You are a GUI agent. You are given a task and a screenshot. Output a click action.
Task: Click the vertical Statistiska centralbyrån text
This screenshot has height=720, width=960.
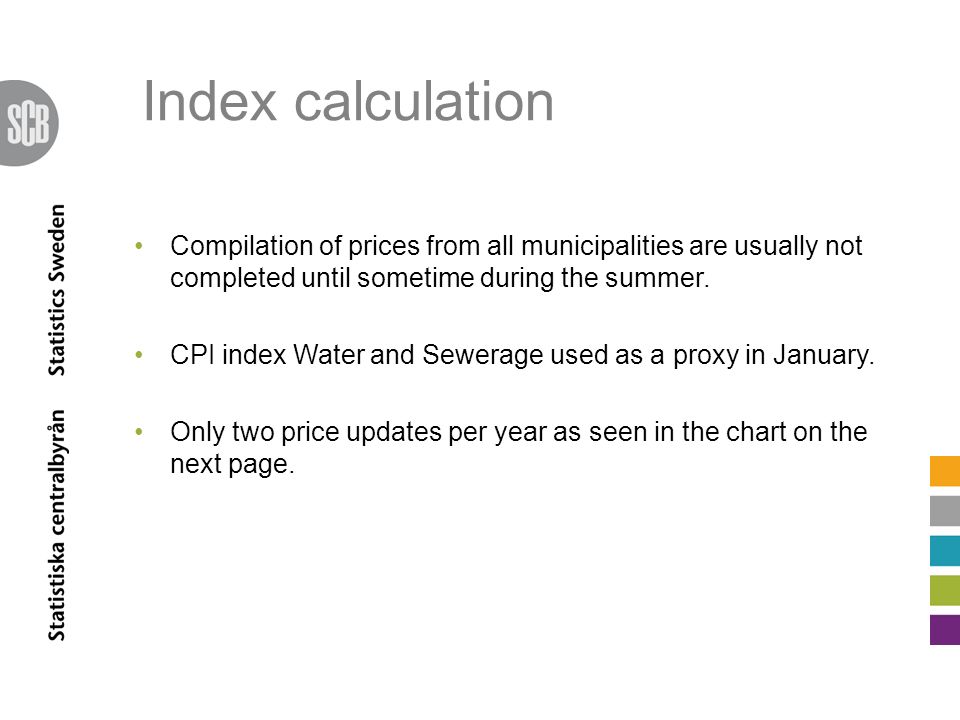(56, 525)
